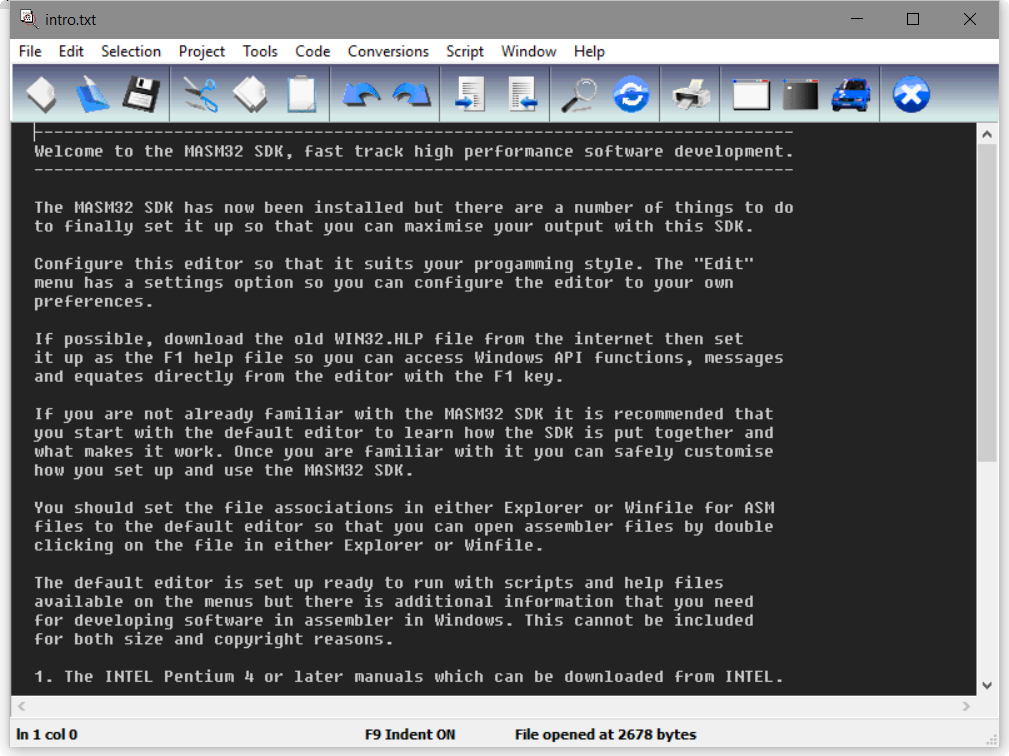Click the New file toolbar icon

coord(41,95)
